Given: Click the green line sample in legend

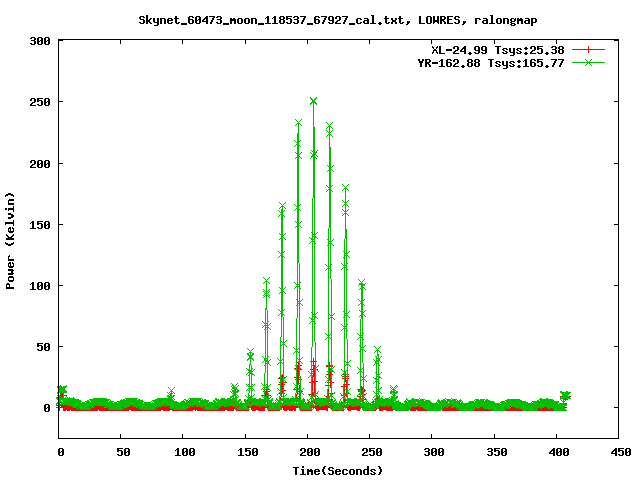Looking at the screenshot, I should pyautogui.click(x=588, y=63).
